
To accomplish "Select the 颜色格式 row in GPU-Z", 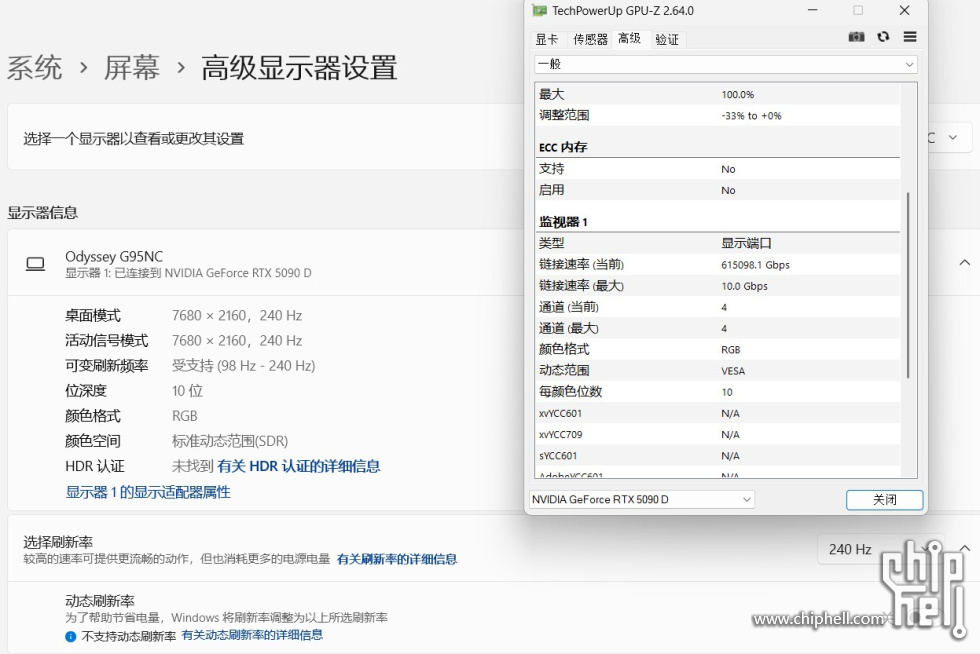I will (x=718, y=350).
